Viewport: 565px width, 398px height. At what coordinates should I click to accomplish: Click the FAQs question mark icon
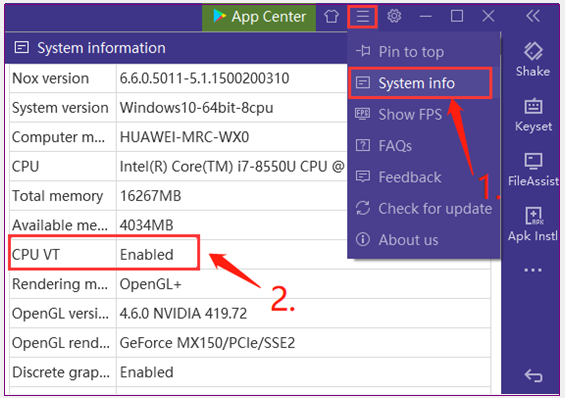[362, 146]
